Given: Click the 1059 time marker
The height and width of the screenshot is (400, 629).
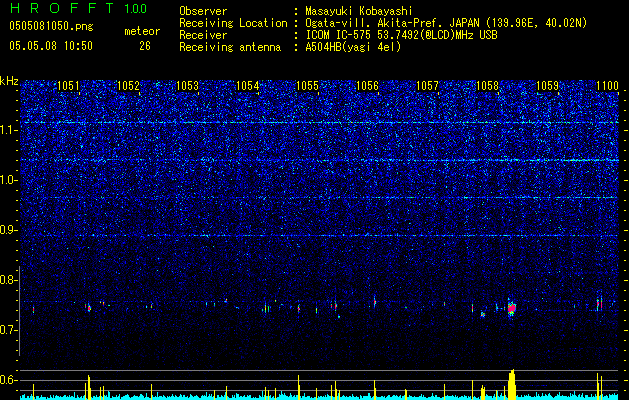Looking at the screenshot, I should click(548, 86).
